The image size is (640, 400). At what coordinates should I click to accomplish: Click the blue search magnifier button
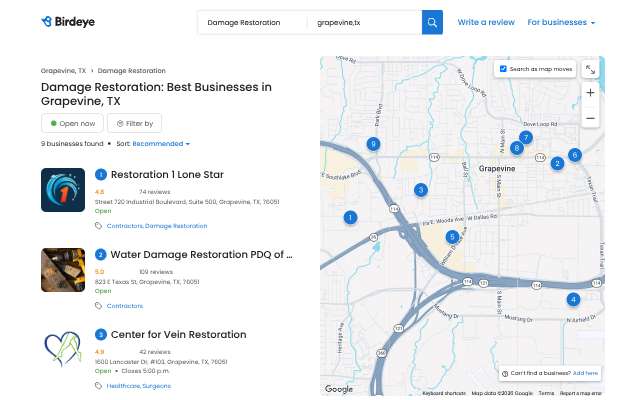(432, 22)
